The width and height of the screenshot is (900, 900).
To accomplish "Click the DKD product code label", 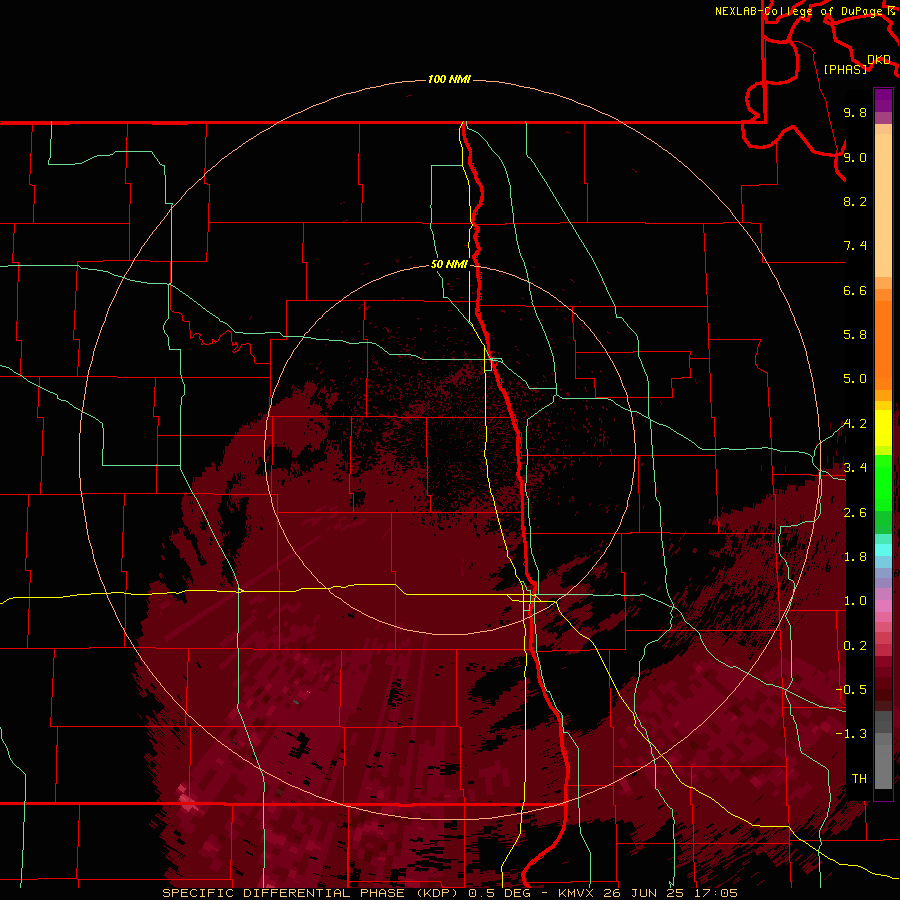I will coord(879,59).
